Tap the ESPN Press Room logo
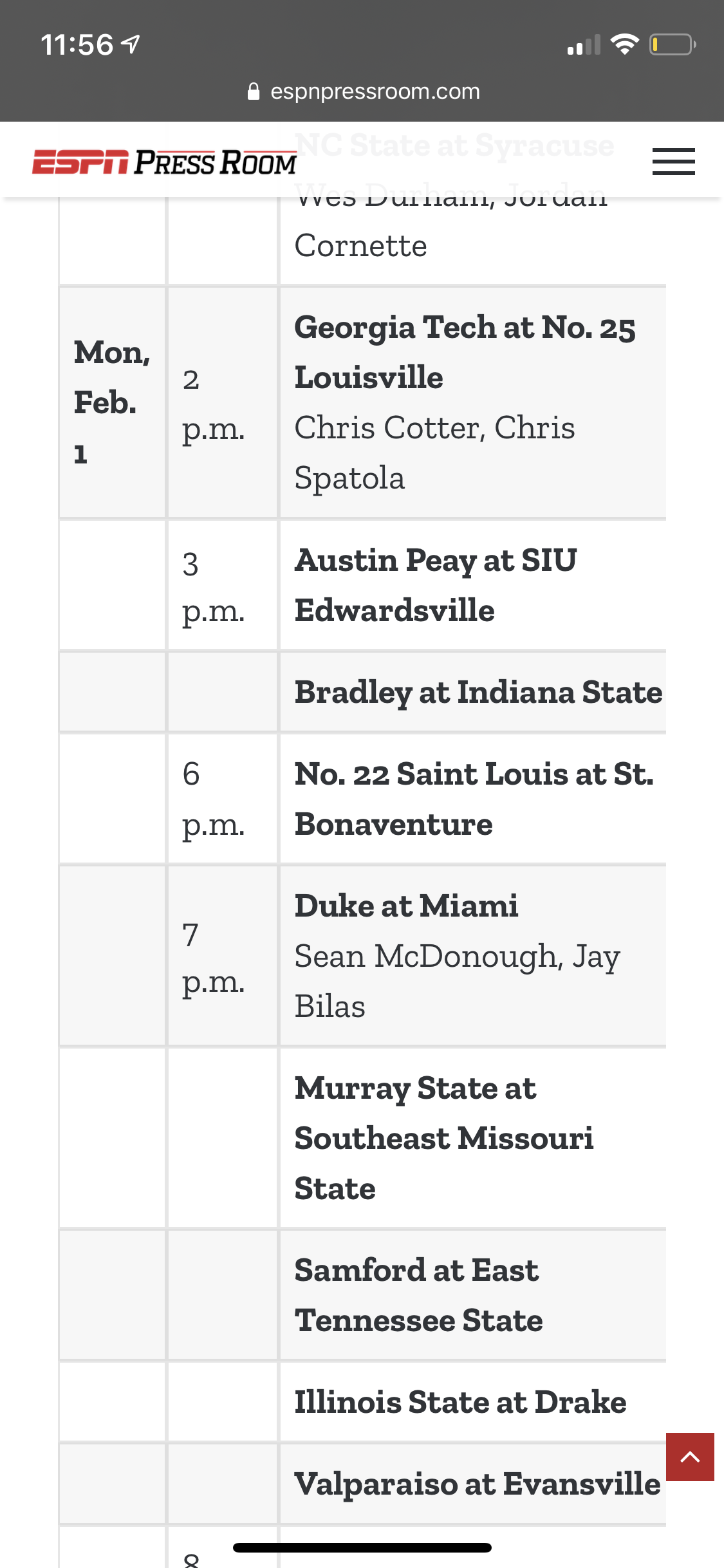 point(164,162)
